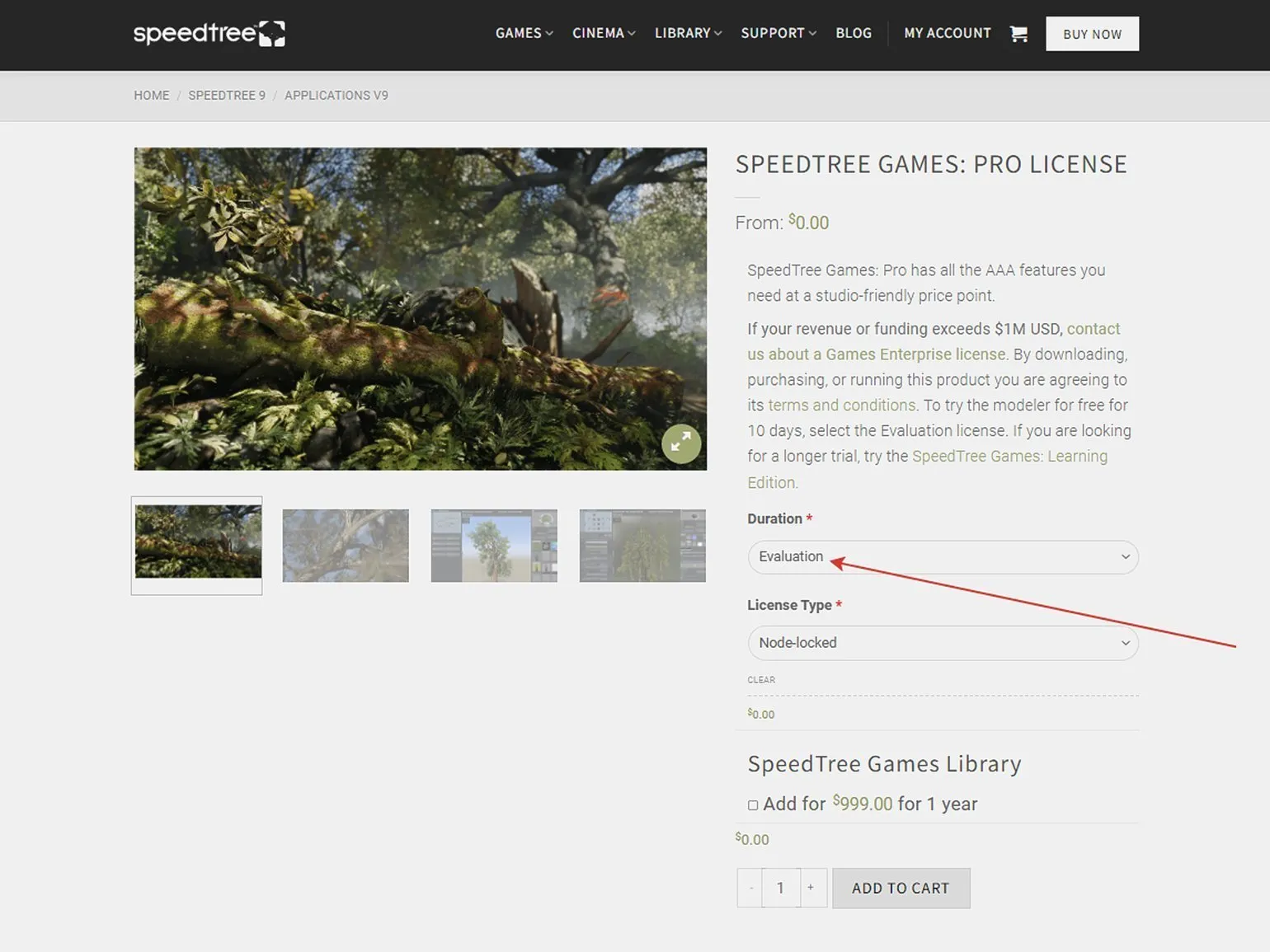Clear the selected license options
Image resolution: width=1270 pixels, height=952 pixels.
click(x=760, y=680)
